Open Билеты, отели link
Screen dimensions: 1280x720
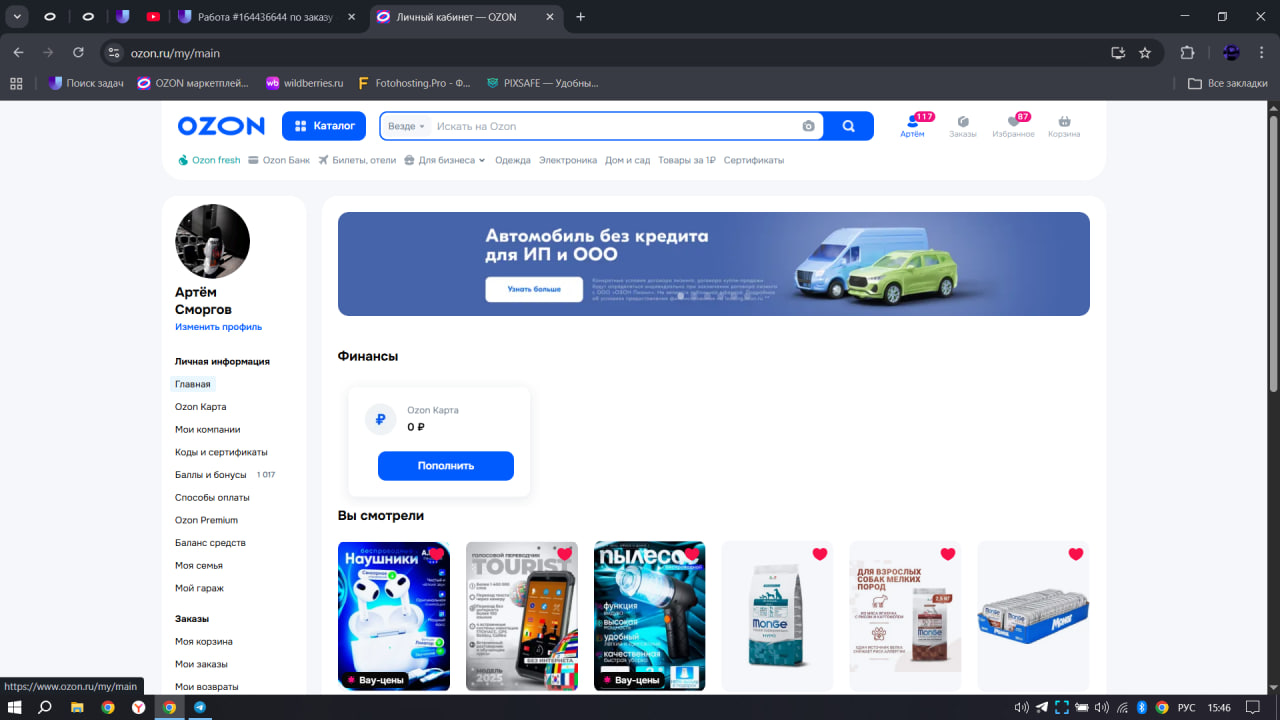coord(357,160)
